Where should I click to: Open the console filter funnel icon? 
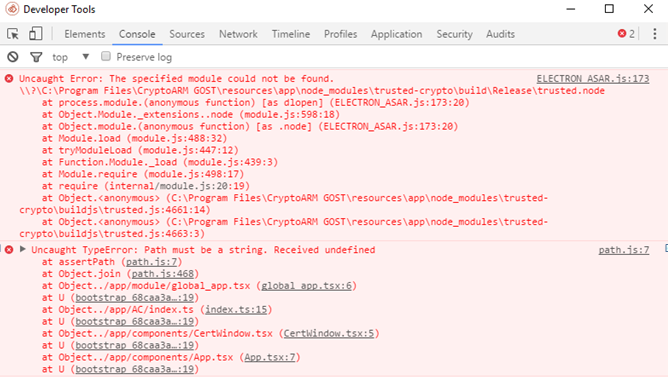pos(36,57)
